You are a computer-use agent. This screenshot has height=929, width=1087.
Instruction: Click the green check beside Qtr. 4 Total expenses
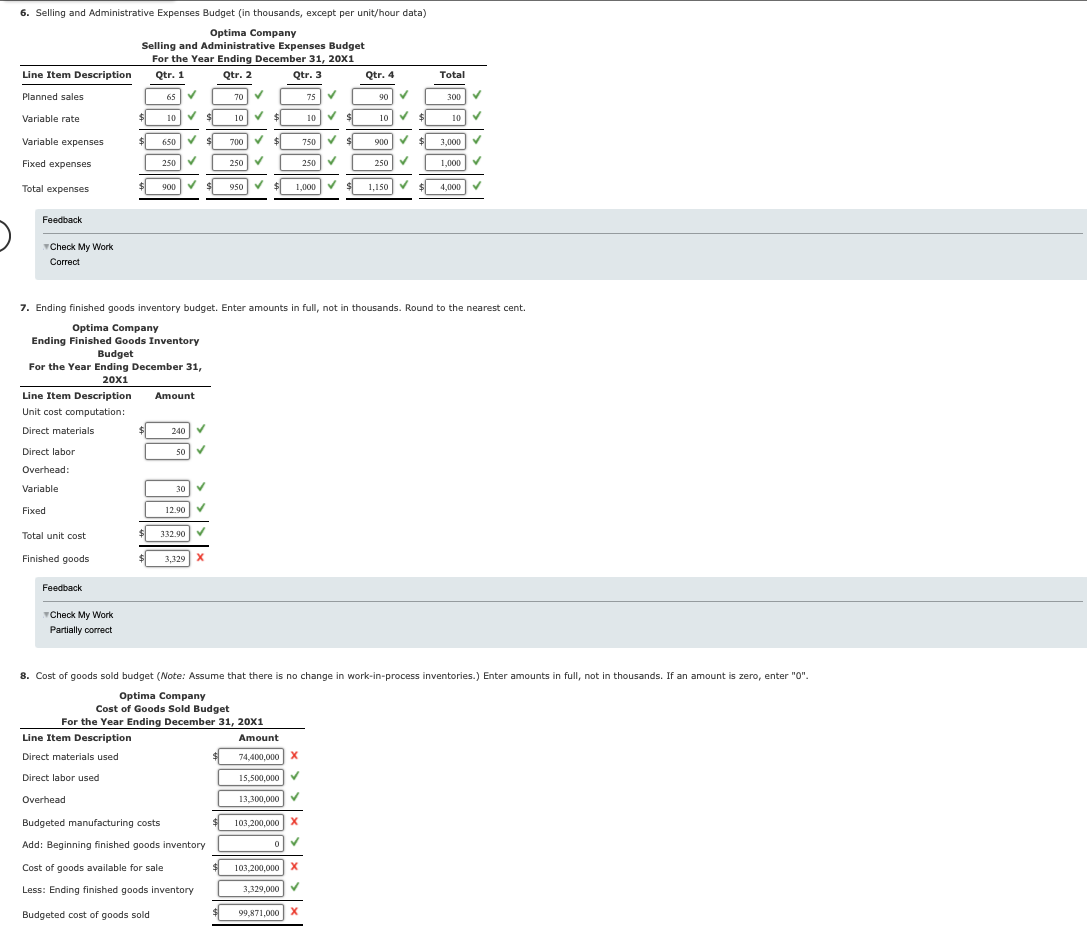pyautogui.click(x=403, y=185)
